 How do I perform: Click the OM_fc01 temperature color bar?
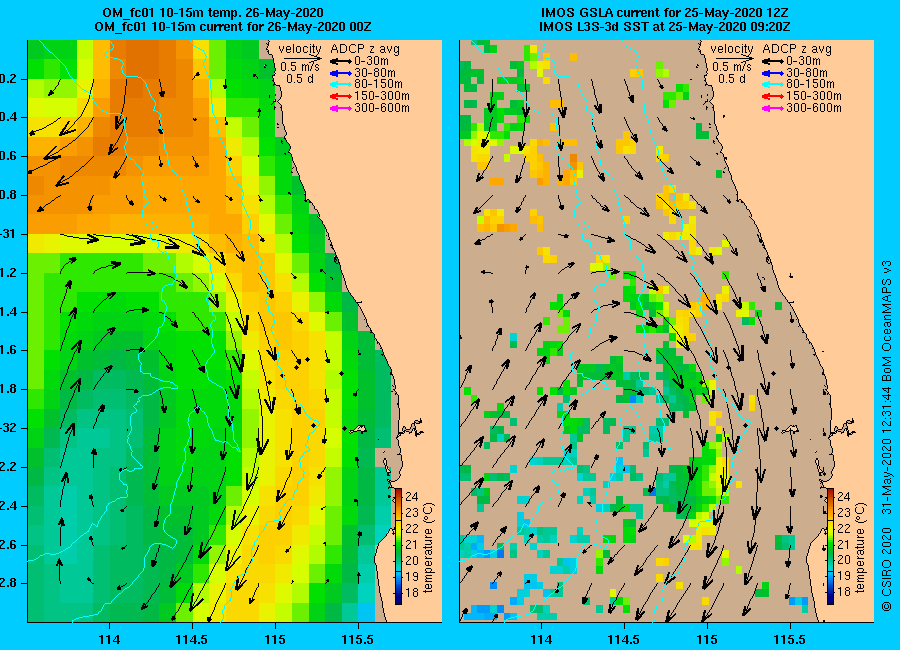coord(398,546)
